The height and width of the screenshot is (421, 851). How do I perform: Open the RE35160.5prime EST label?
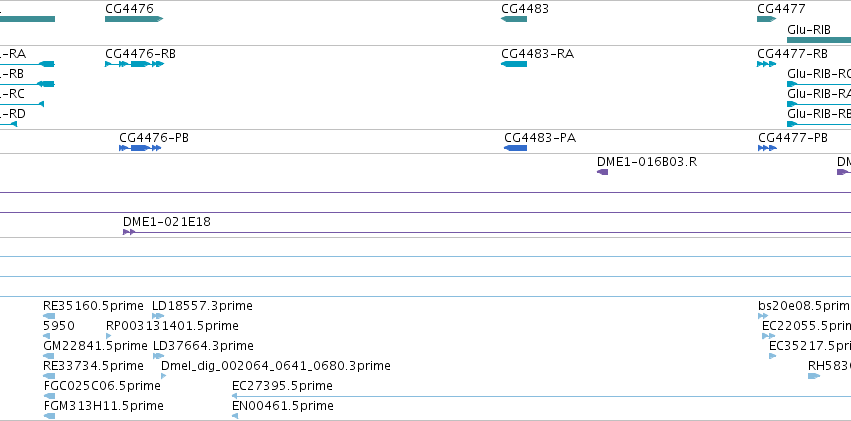pos(93,306)
